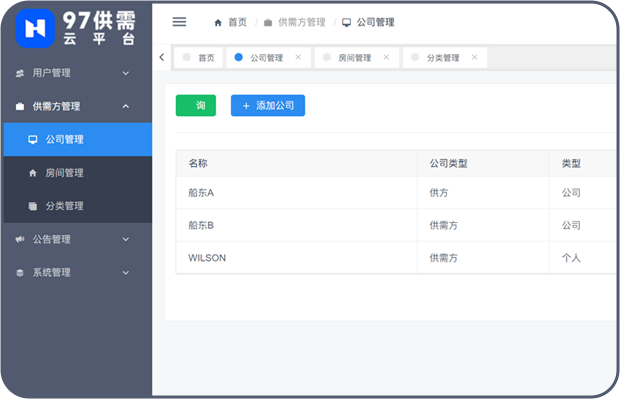
Task: Open the 公告管理 sidebar menu
Action: pos(78,239)
